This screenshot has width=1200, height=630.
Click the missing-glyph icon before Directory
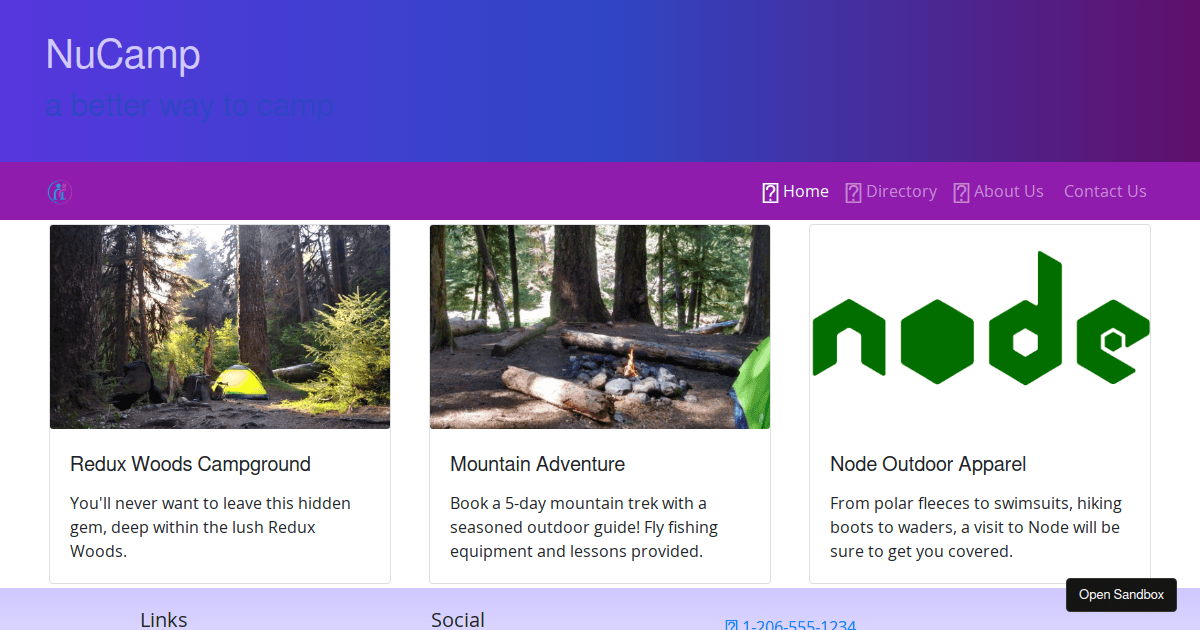(x=853, y=192)
